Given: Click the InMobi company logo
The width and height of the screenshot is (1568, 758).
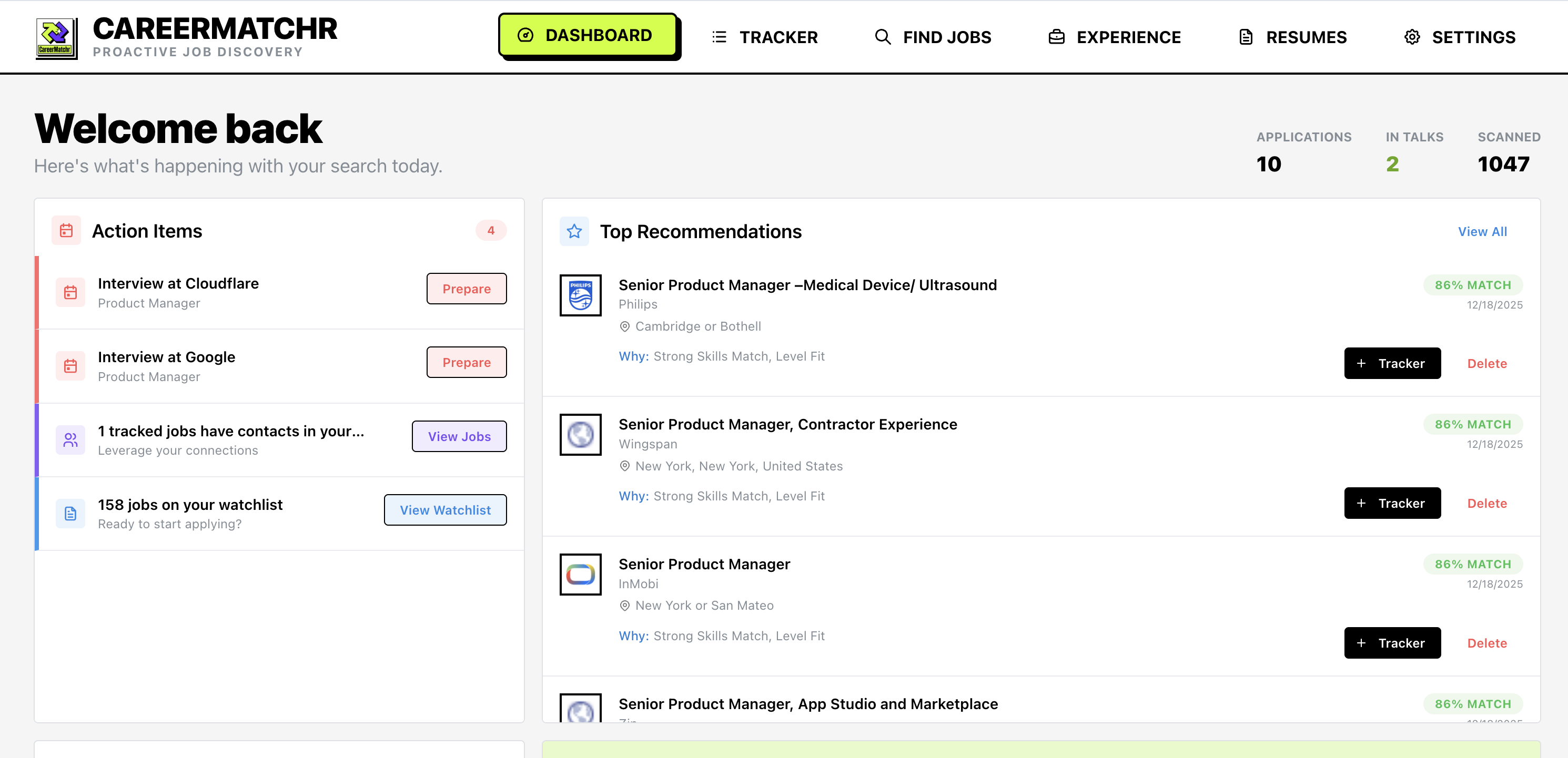Looking at the screenshot, I should coord(580,573).
